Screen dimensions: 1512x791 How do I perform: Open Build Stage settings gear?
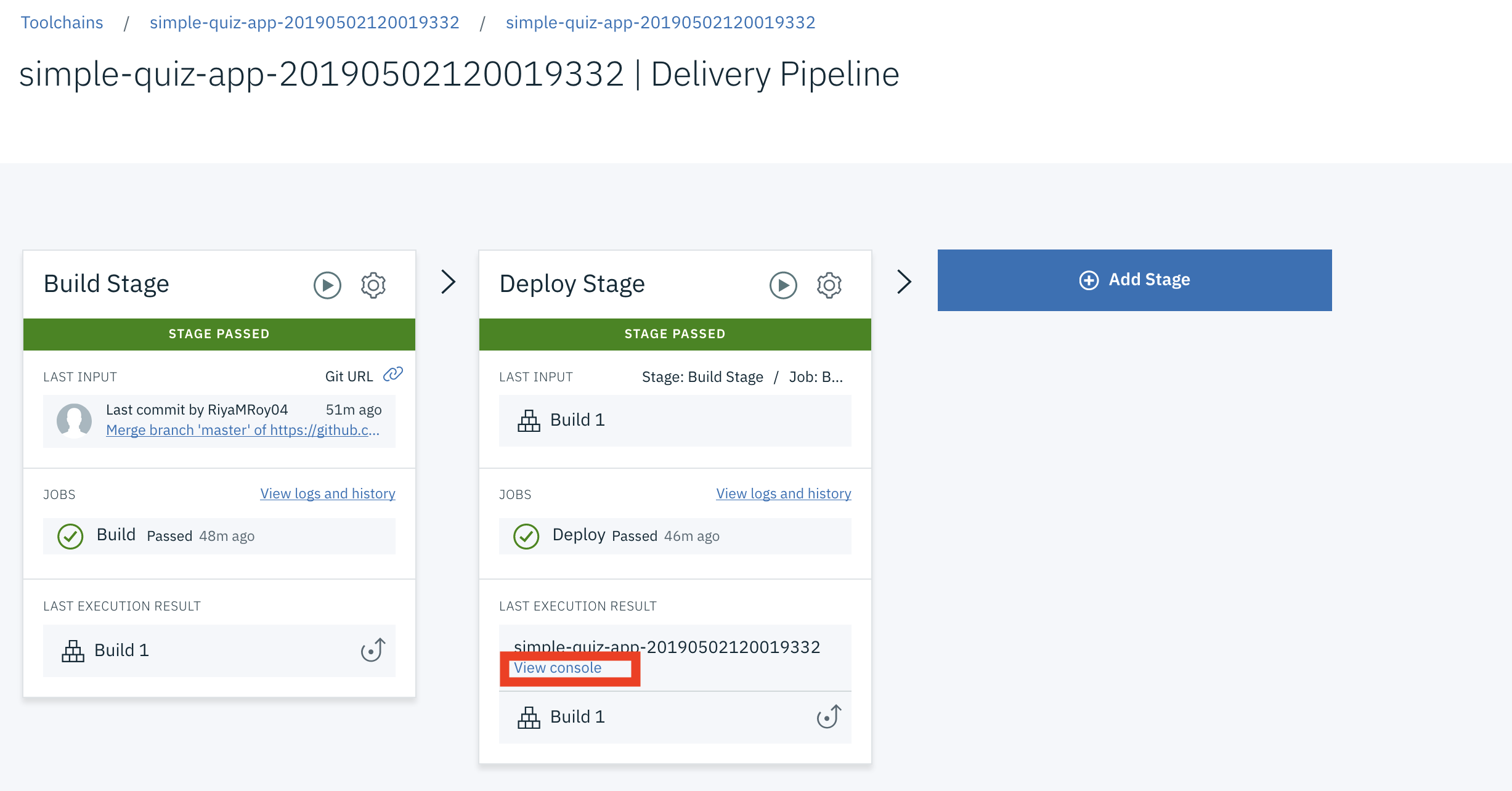(x=373, y=285)
